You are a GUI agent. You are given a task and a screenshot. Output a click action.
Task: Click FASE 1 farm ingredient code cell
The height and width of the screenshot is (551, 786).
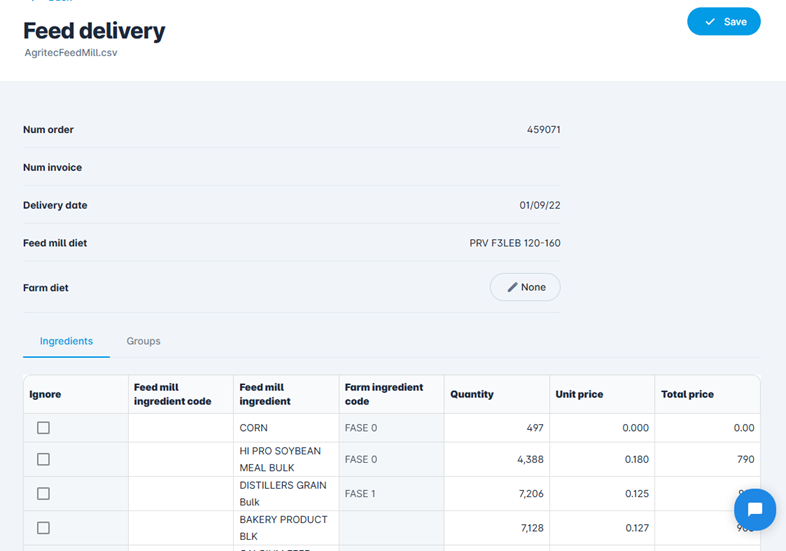(x=391, y=493)
